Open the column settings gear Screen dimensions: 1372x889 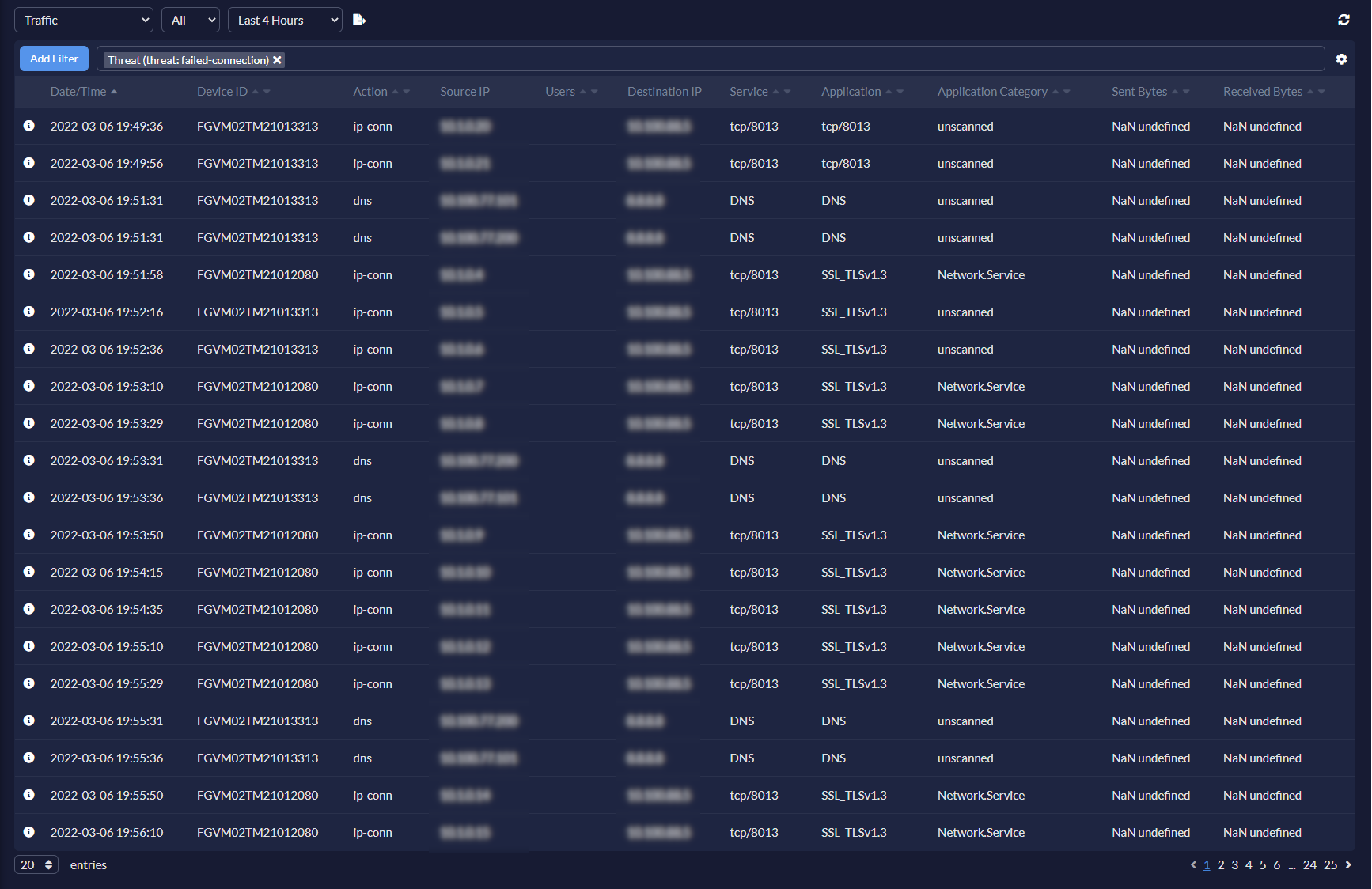click(1342, 59)
